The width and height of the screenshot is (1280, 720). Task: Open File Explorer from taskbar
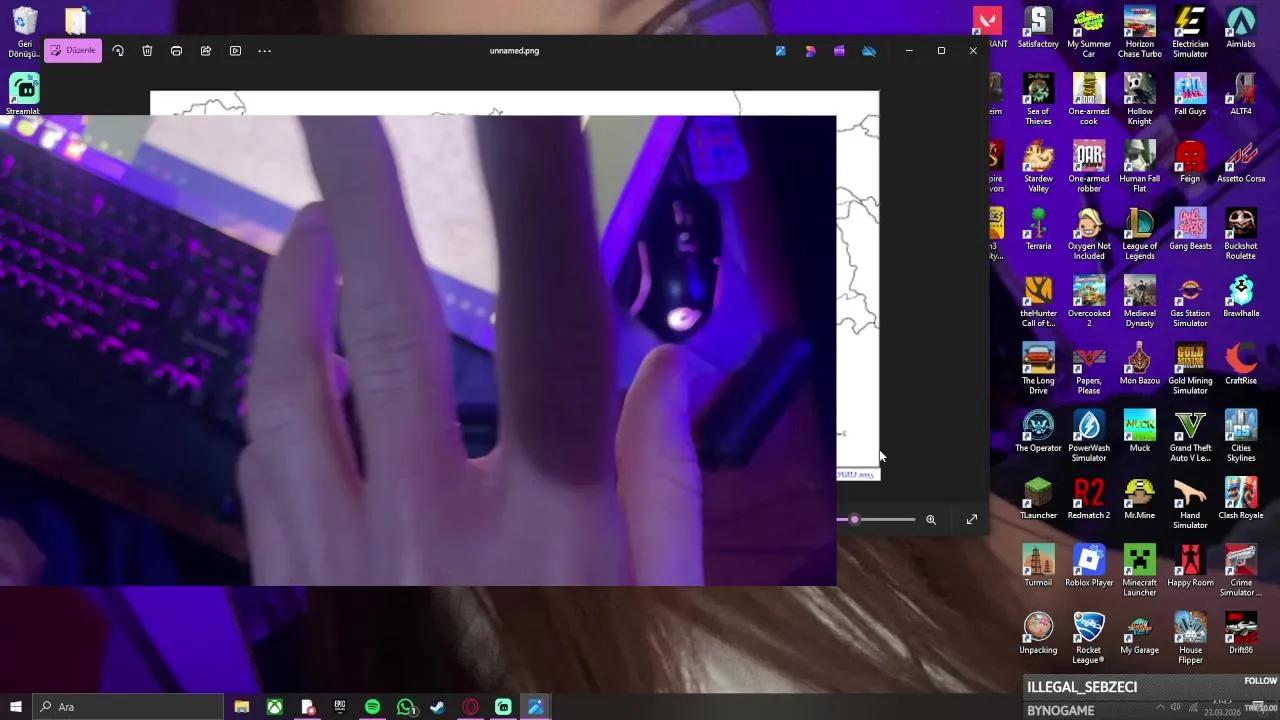(242, 707)
